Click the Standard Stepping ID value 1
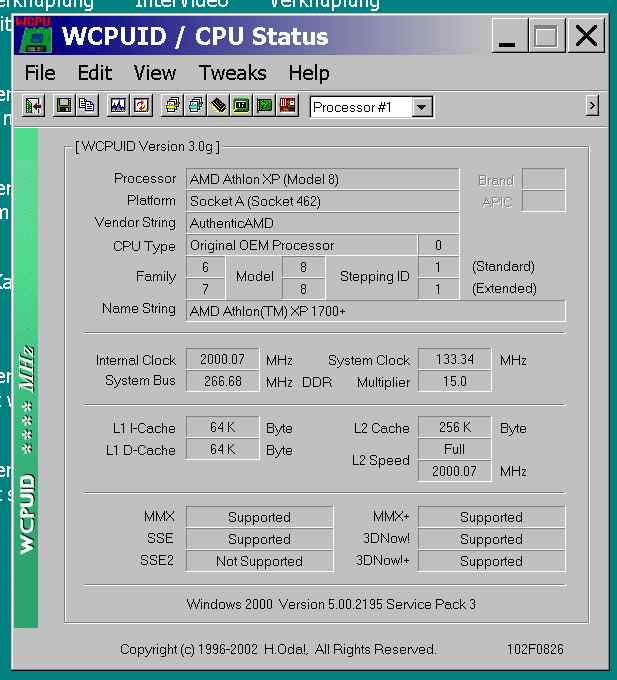The width and height of the screenshot is (617, 680). point(438,267)
